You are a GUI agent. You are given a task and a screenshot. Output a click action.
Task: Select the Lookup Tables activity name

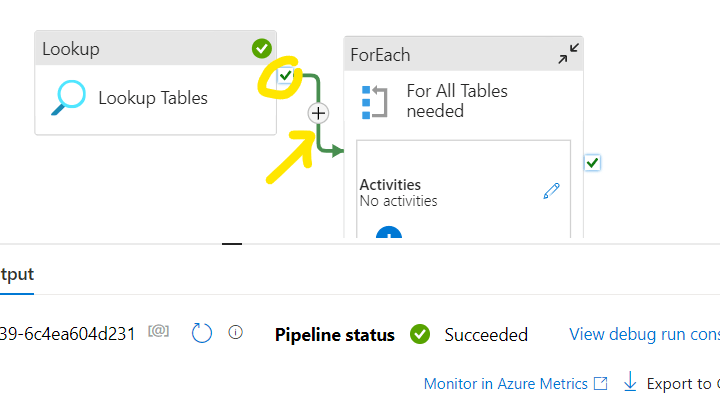pyautogui.click(x=153, y=98)
